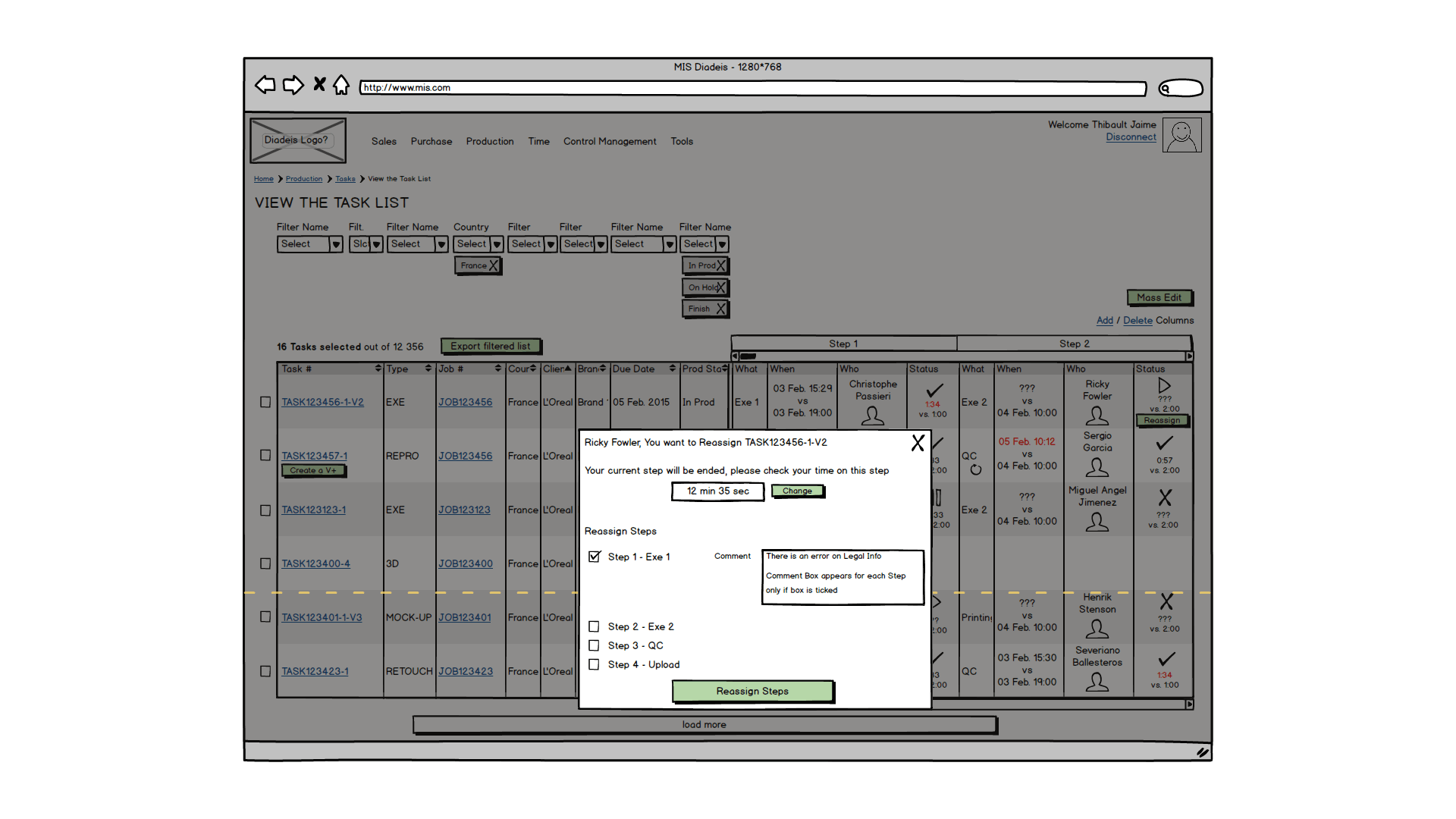This screenshot has height=819, width=1456.
Task: Click the browser back arrow icon
Action: coord(265,85)
